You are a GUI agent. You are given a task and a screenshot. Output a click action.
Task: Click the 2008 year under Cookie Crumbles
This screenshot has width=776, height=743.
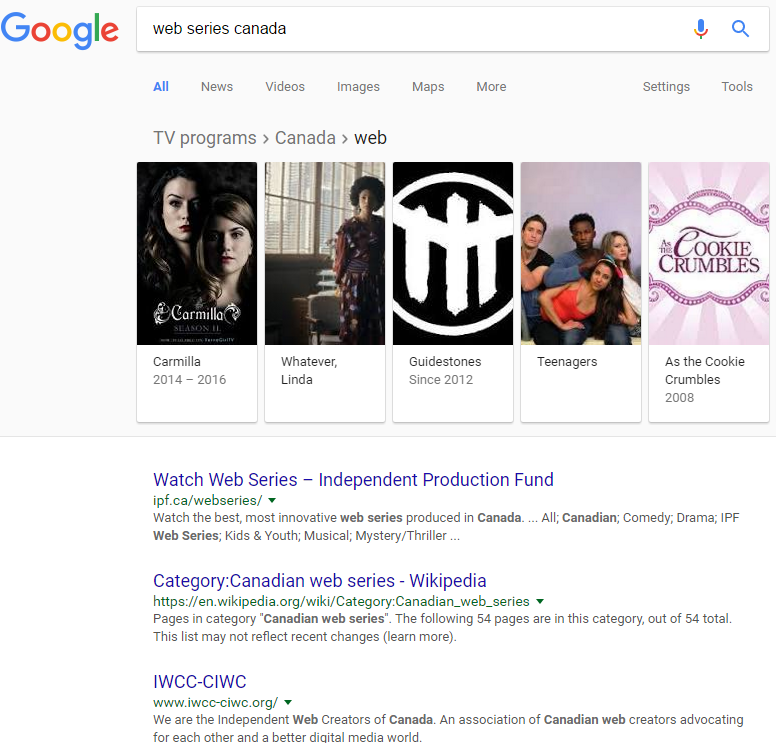pos(679,397)
